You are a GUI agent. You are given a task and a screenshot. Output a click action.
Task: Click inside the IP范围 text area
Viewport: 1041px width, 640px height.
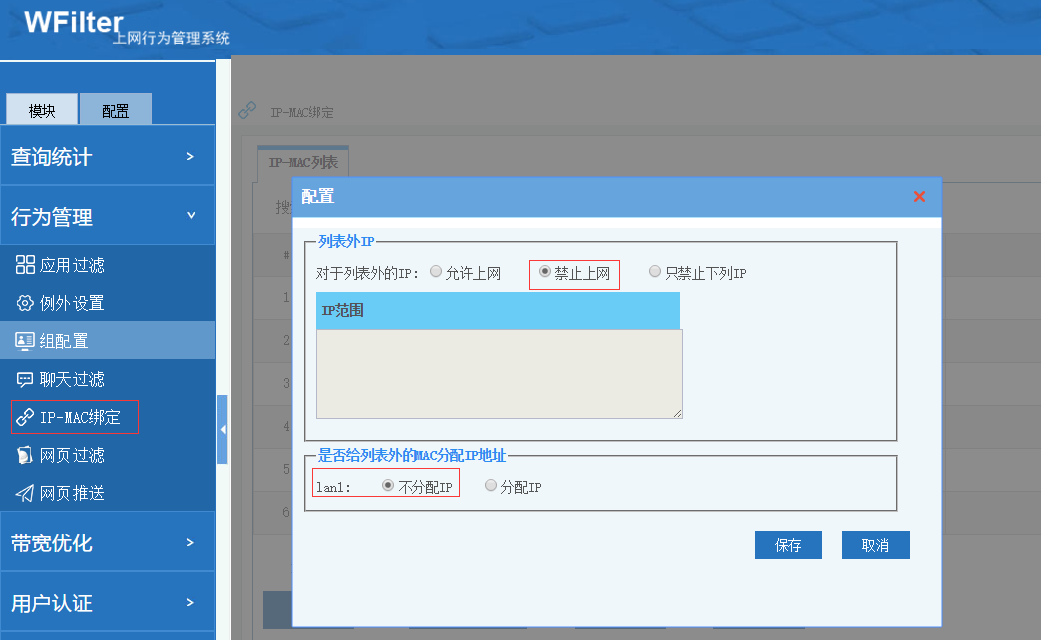point(498,373)
